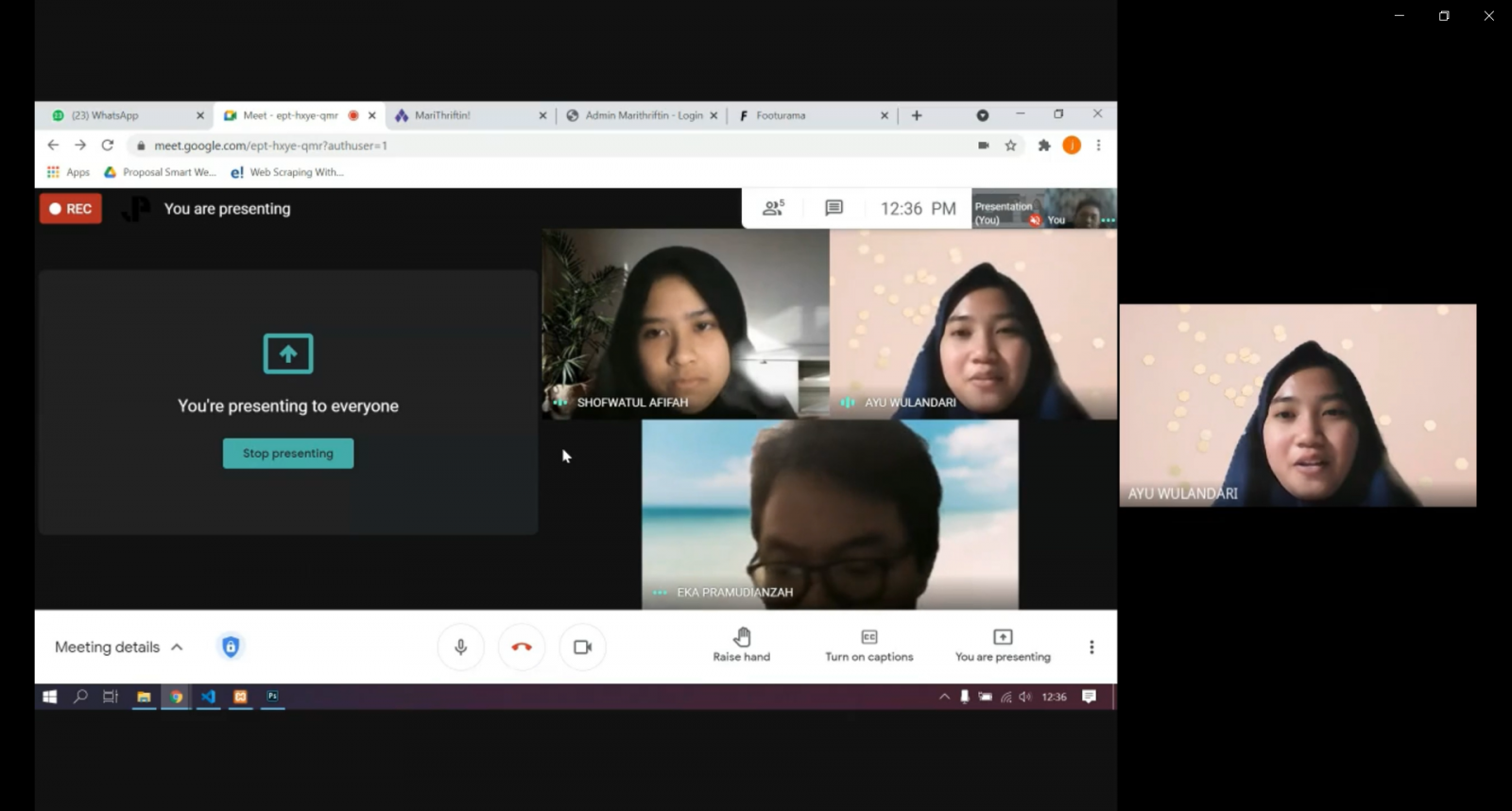Switch to the WhatsApp tab
This screenshot has width=1512, height=811.
[x=118, y=115]
